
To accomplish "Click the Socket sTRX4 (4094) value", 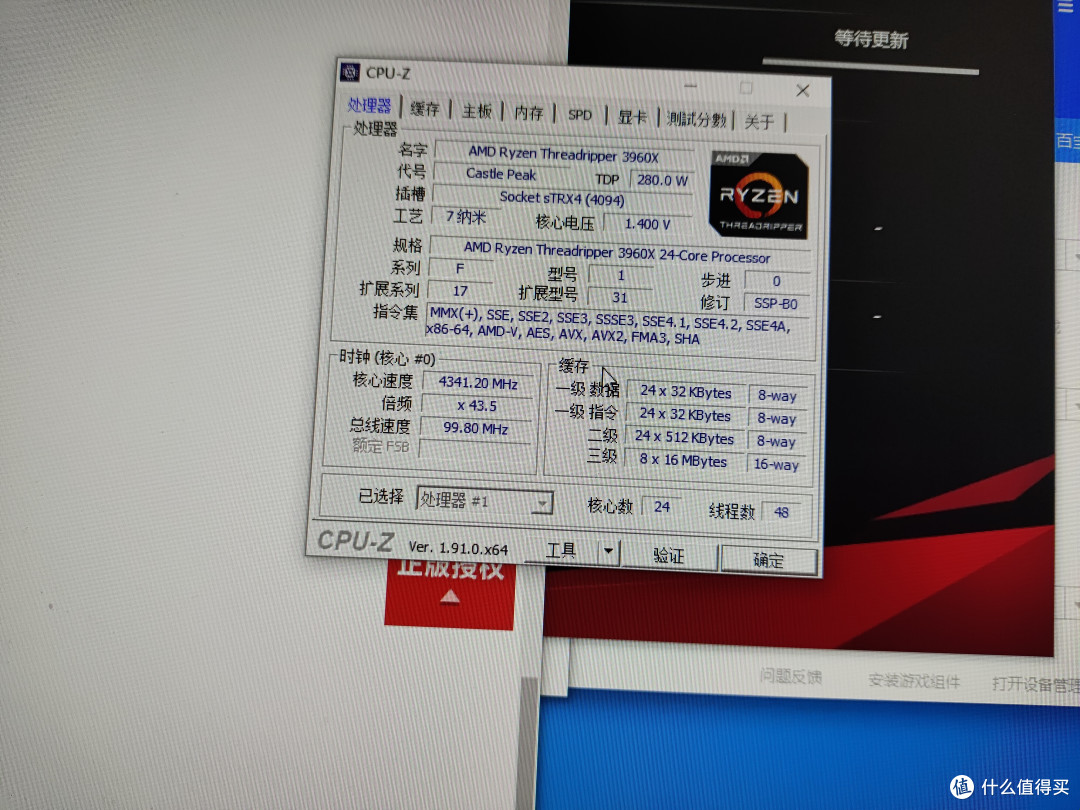I will (562, 198).
